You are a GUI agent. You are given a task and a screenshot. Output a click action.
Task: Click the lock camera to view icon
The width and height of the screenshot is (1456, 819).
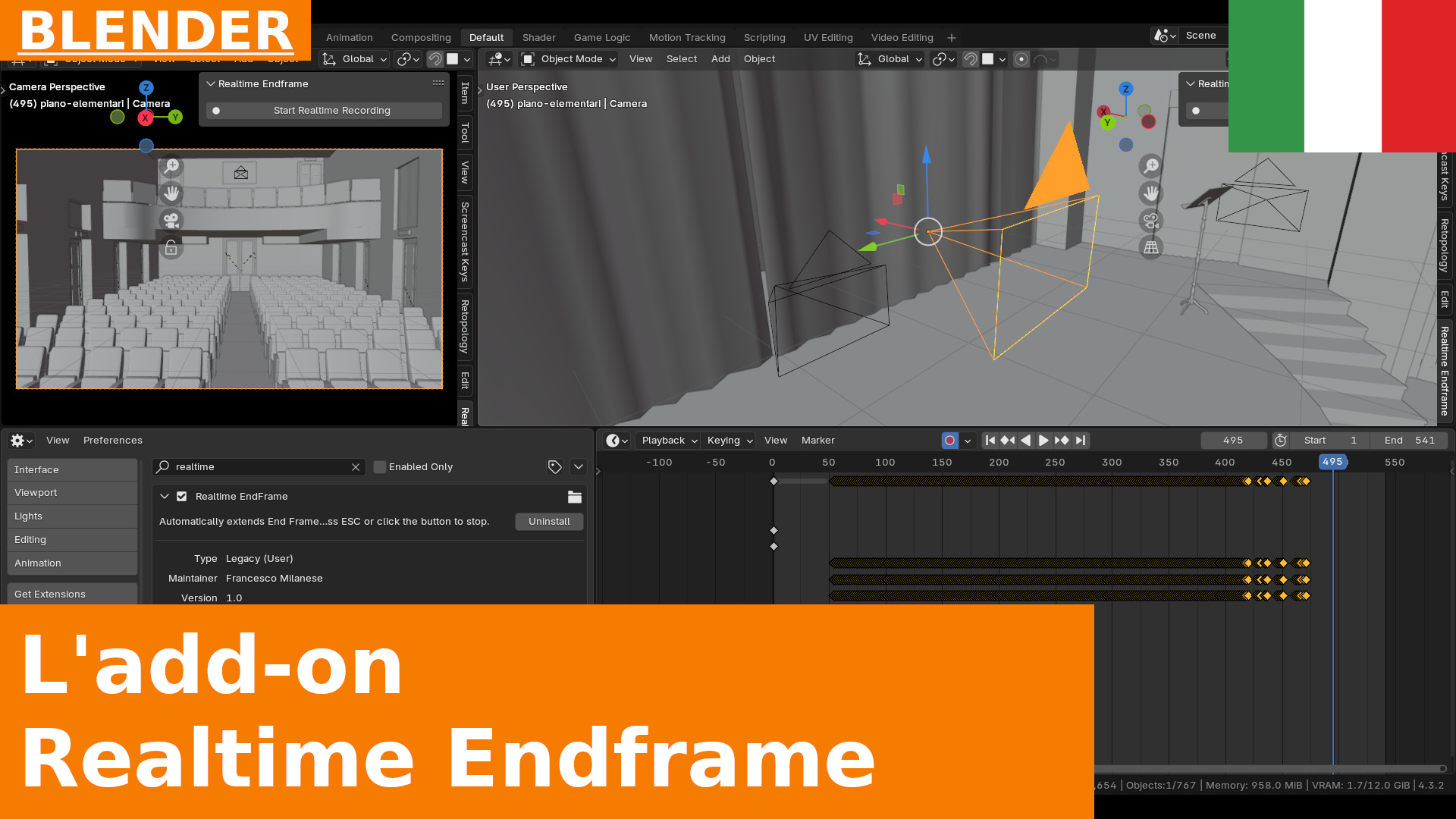171,248
